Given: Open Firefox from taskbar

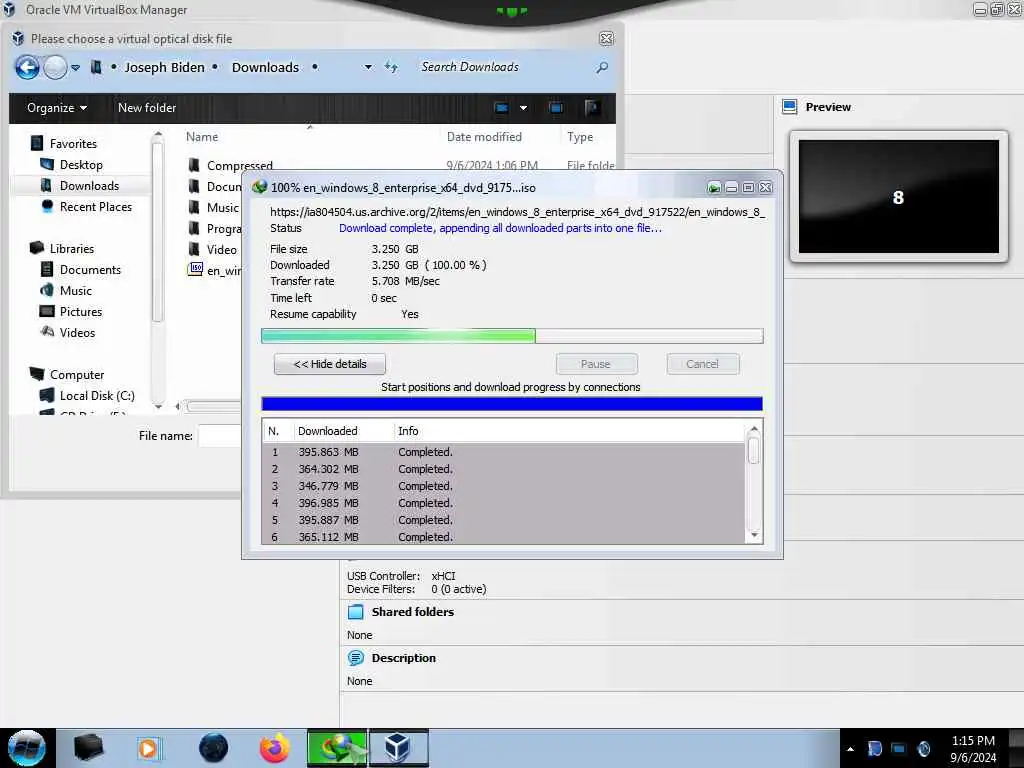Looking at the screenshot, I should [x=274, y=748].
